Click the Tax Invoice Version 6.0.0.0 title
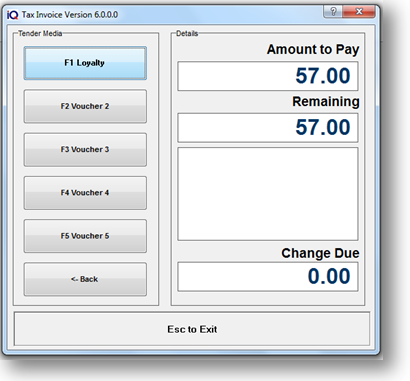 [70, 15]
